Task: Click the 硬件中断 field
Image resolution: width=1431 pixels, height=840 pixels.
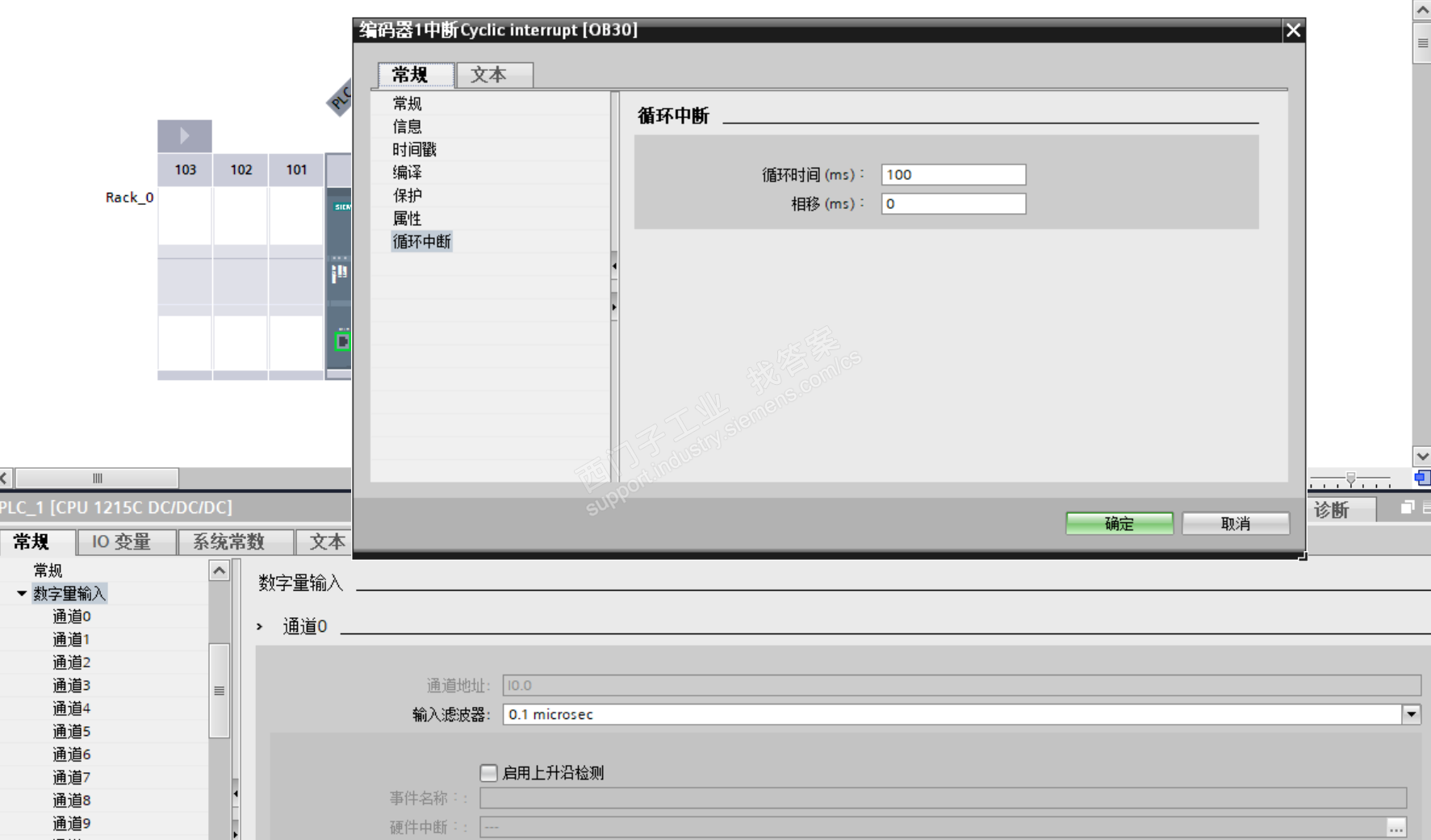Action: (x=933, y=827)
